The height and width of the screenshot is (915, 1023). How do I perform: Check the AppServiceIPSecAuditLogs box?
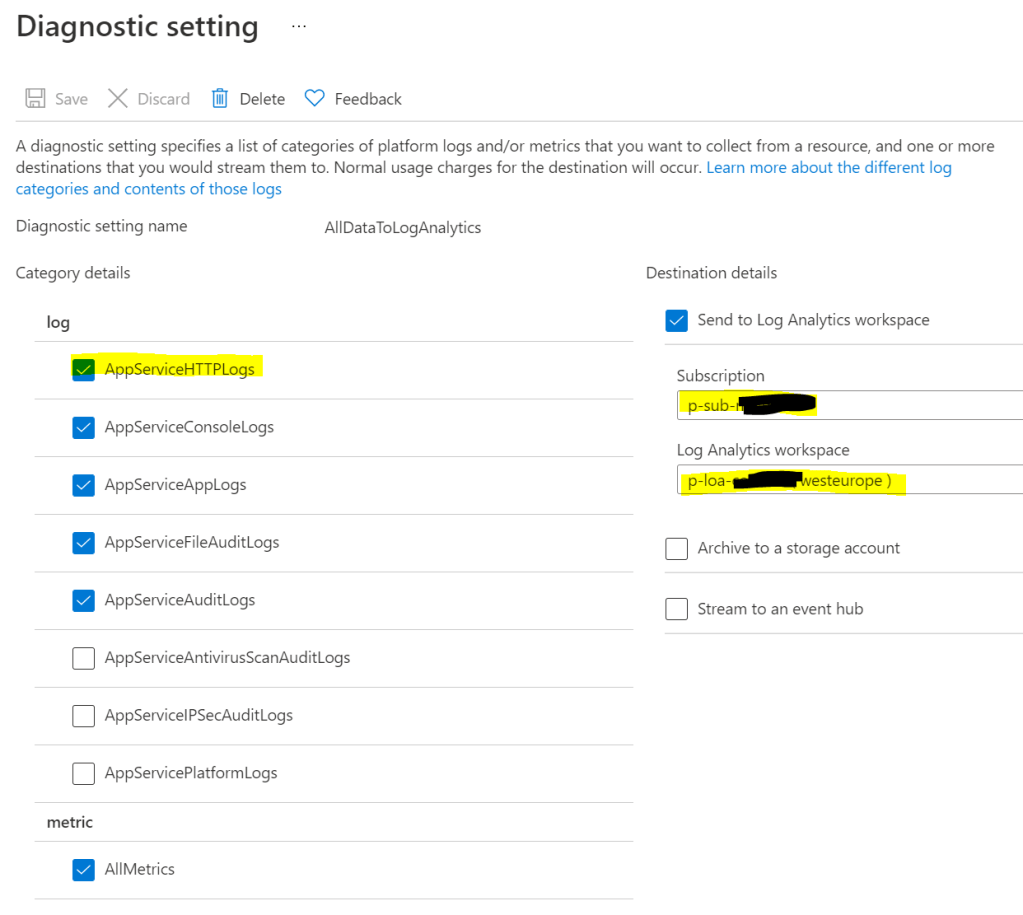[x=84, y=716]
